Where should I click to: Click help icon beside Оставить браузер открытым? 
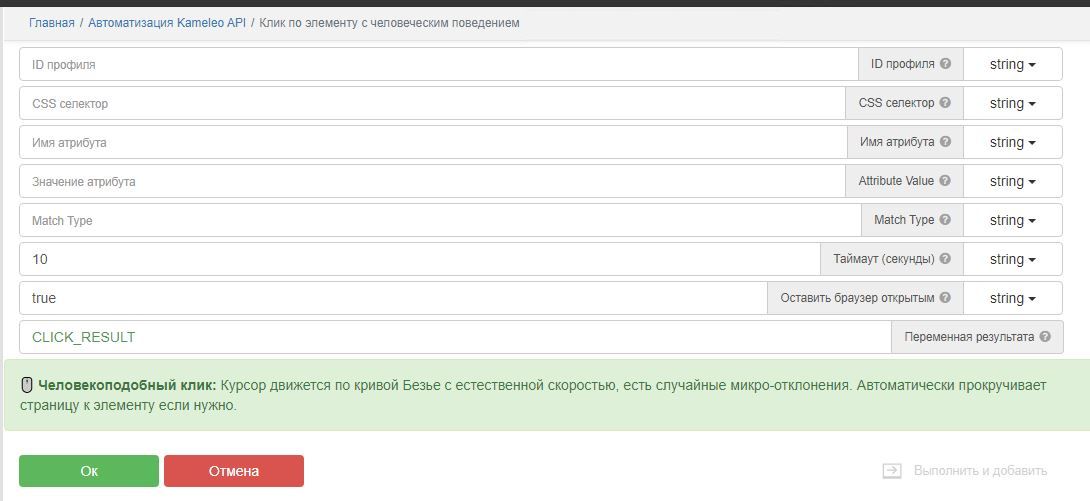coord(945,298)
